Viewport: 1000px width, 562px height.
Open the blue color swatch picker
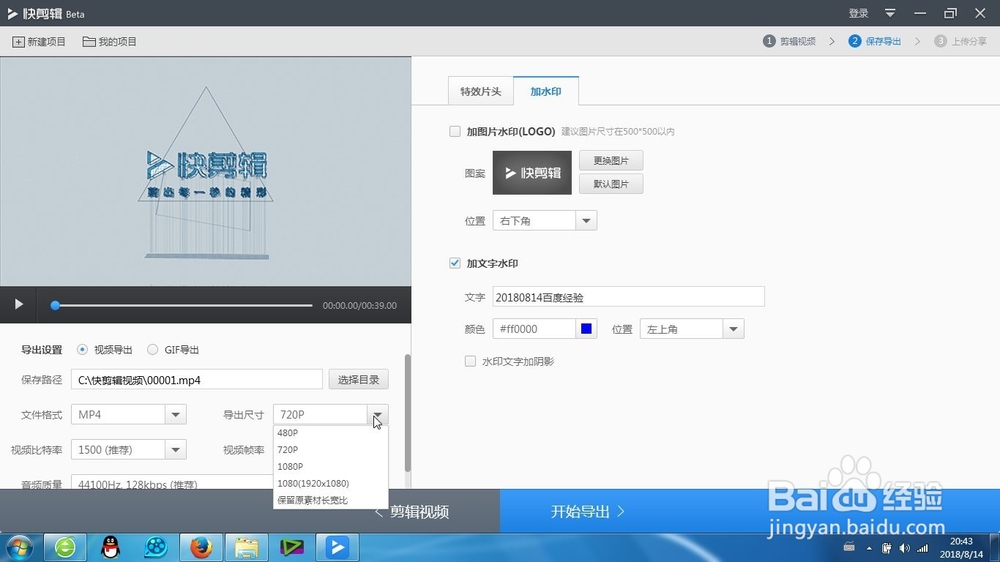[x=586, y=329]
